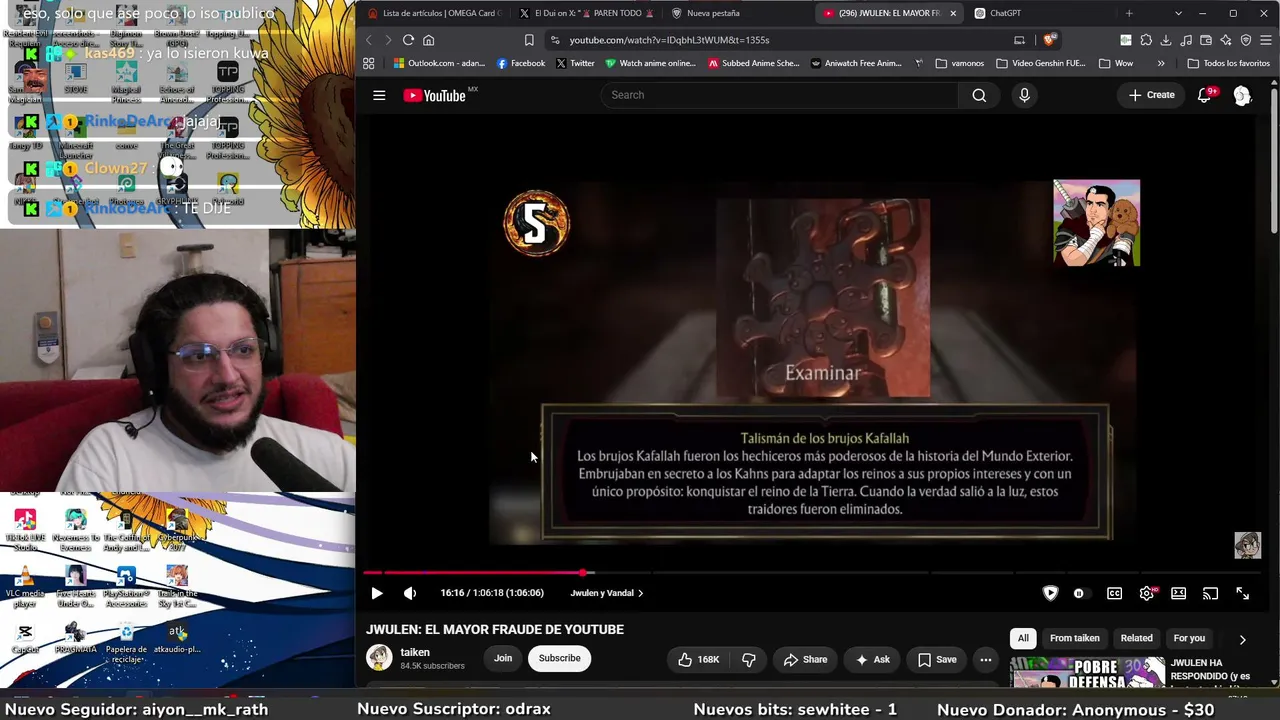Open the Outlook.com bookmark
The width and height of the screenshot is (1280, 720).
(x=439, y=63)
